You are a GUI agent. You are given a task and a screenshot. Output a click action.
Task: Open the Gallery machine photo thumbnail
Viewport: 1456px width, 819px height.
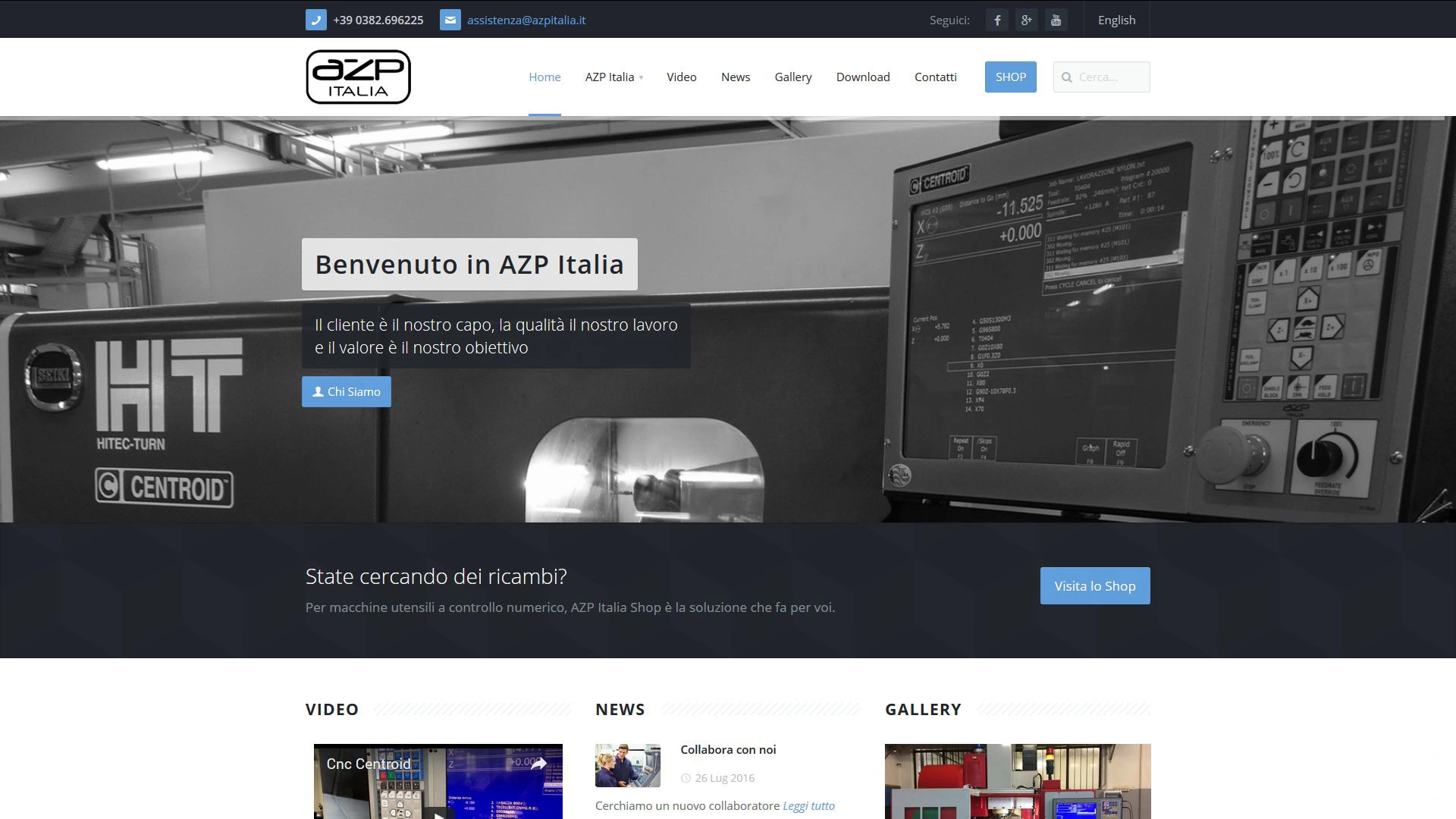(1018, 782)
